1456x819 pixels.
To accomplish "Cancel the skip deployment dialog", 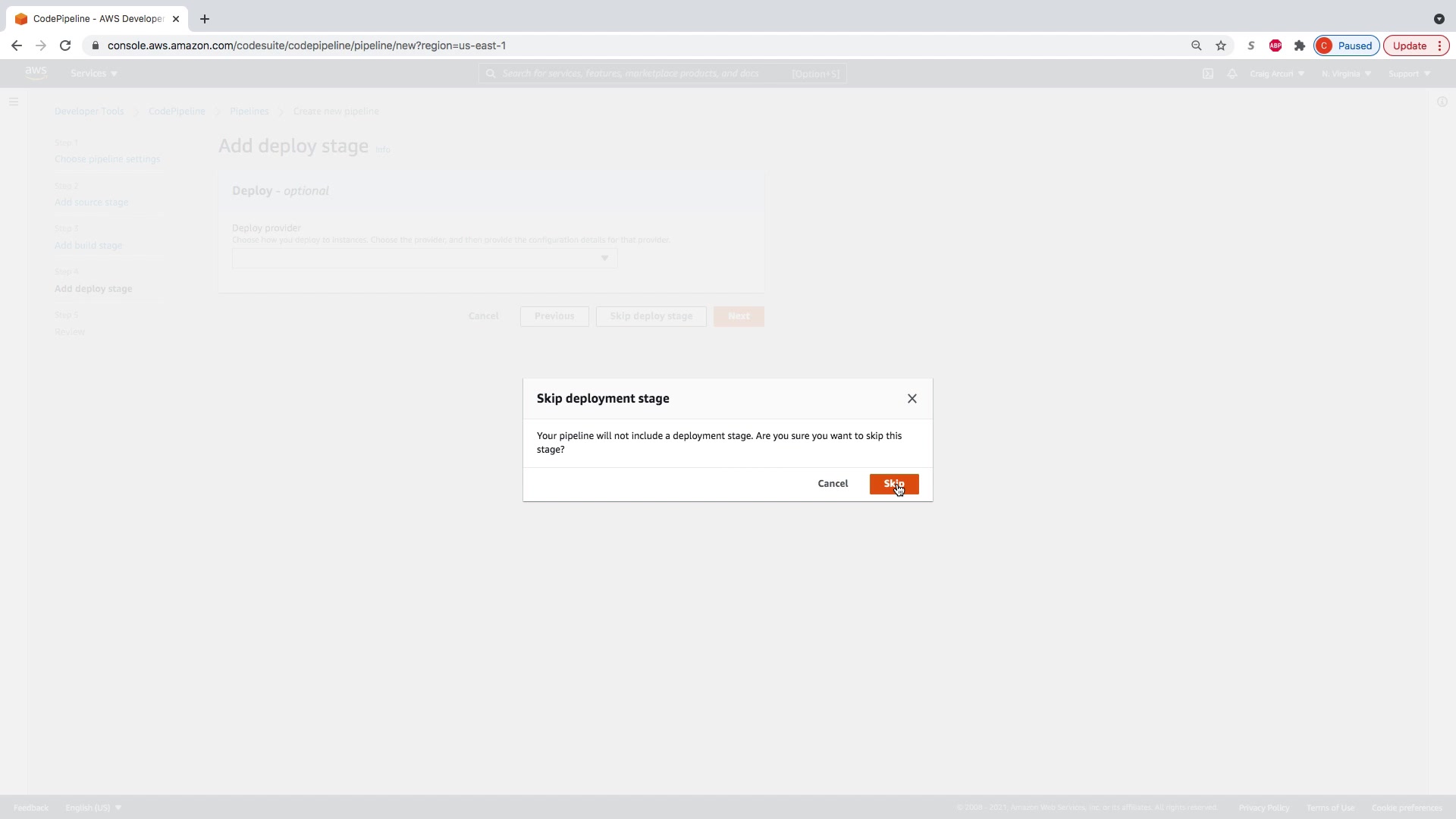I will [833, 484].
